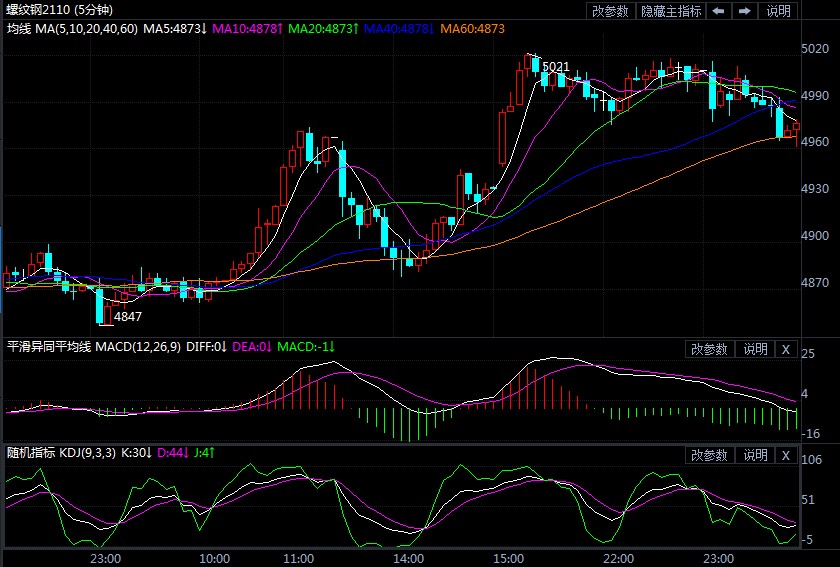Select the green MA20:4873 legend label

click(x=322, y=29)
